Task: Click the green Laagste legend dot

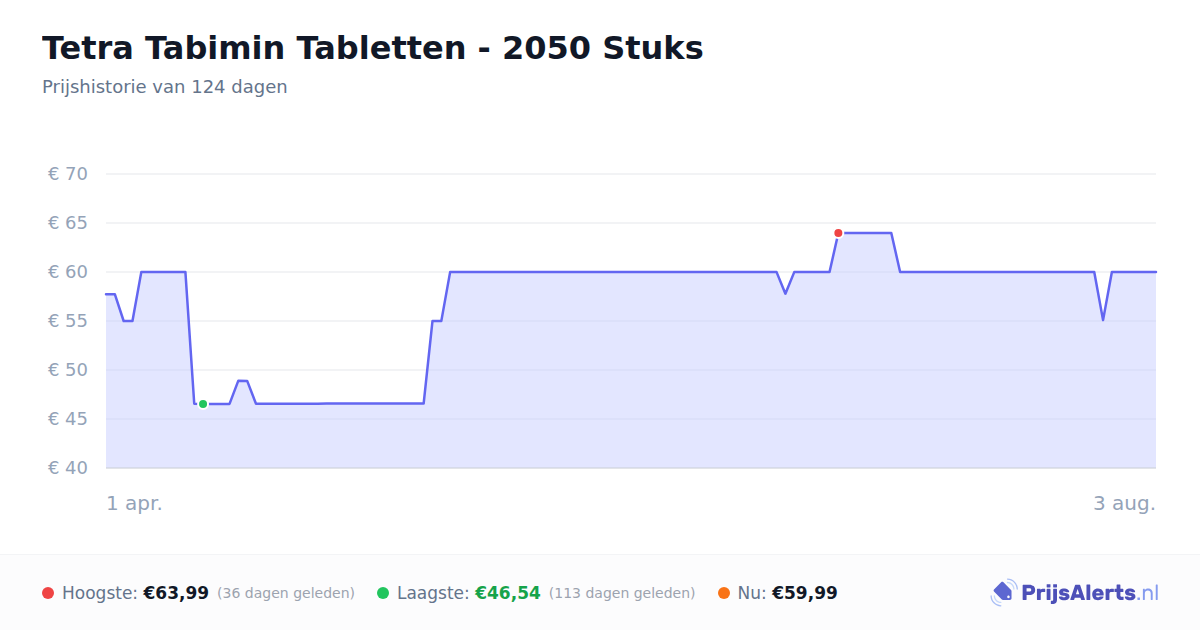Action: coord(383,593)
